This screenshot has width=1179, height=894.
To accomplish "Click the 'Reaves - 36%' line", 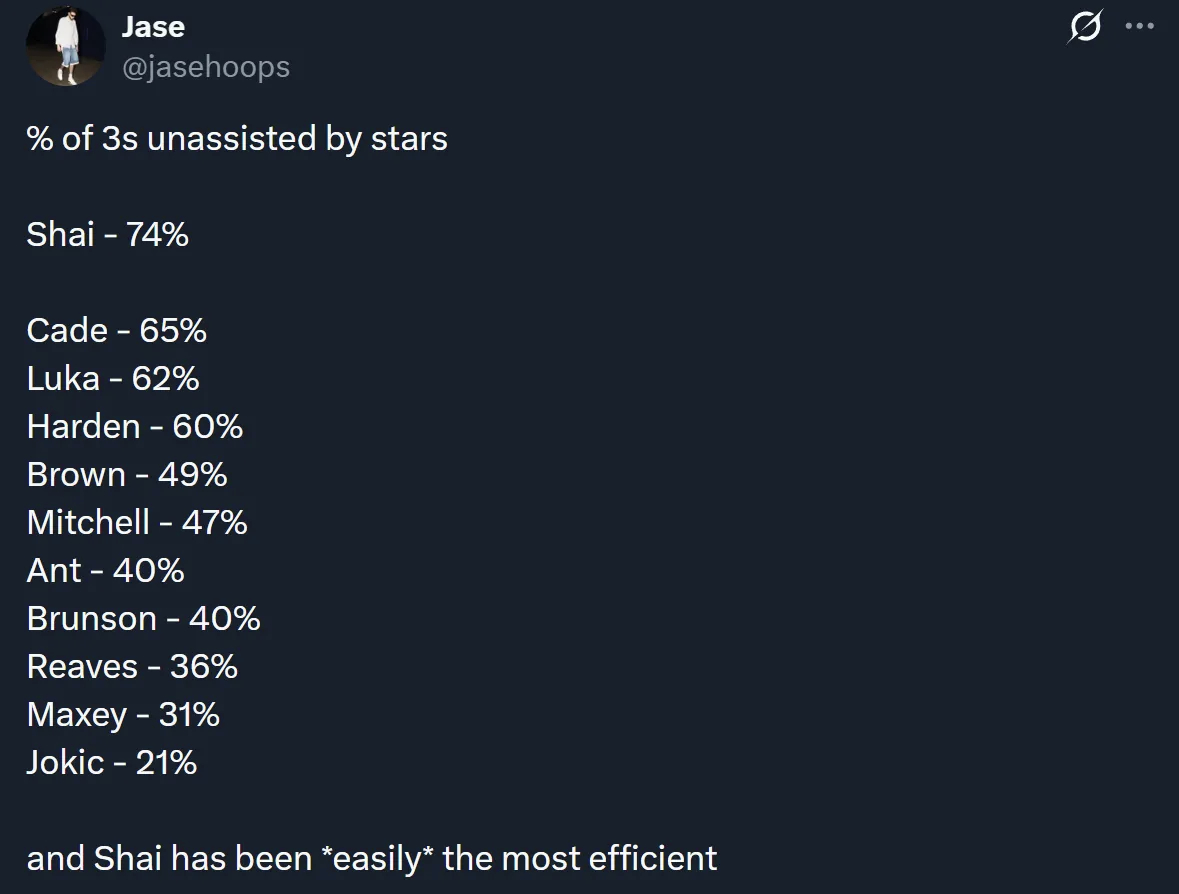I will [133, 666].
